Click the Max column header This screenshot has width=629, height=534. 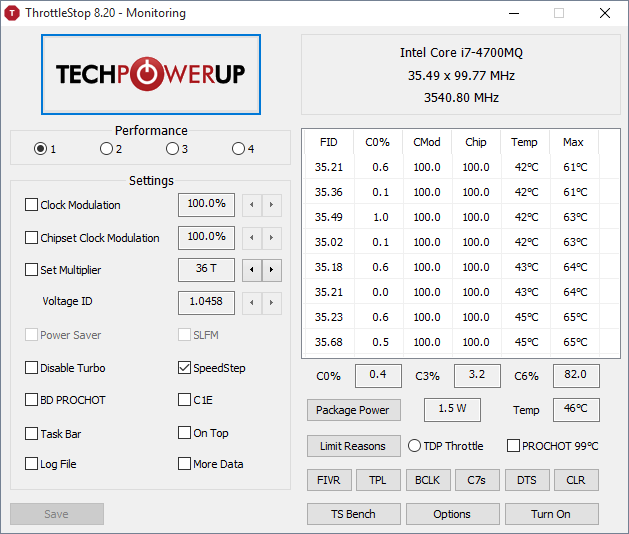point(574,142)
